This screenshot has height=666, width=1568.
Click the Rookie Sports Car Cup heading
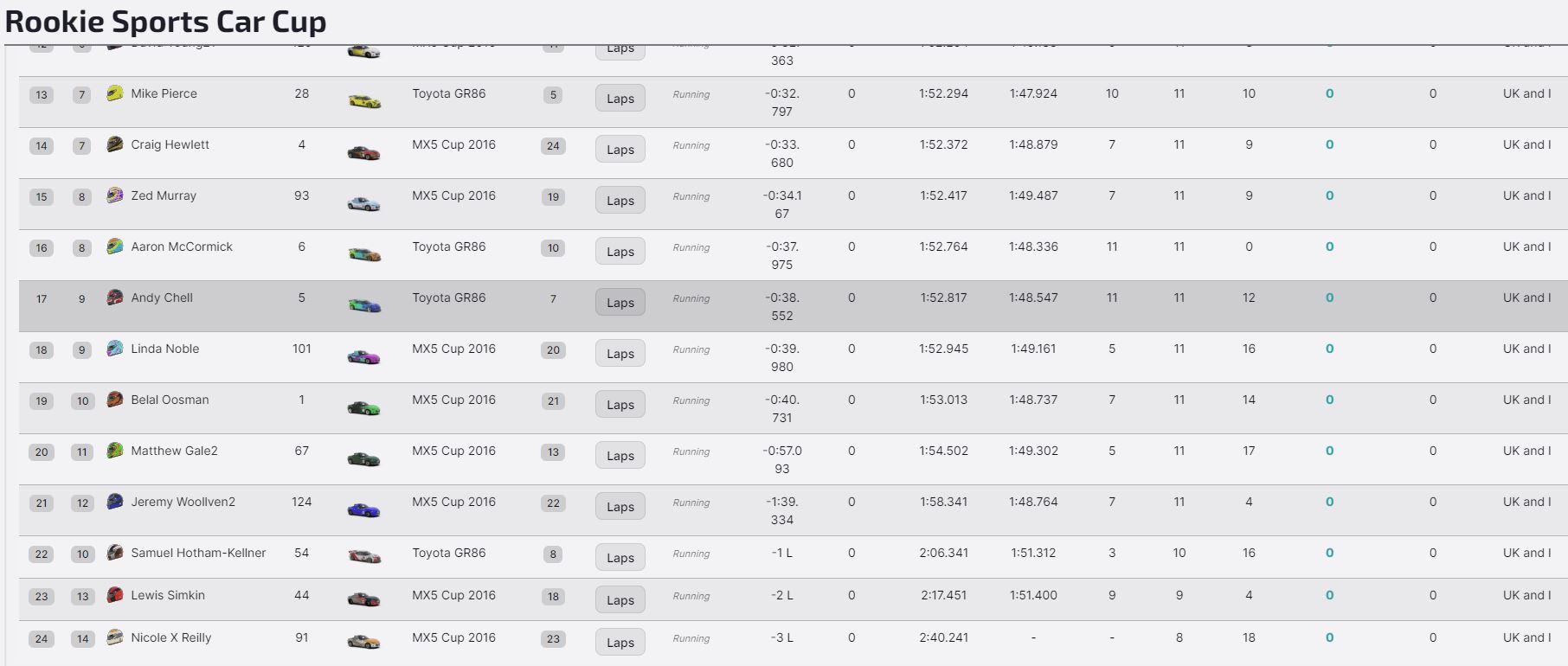click(x=166, y=22)
